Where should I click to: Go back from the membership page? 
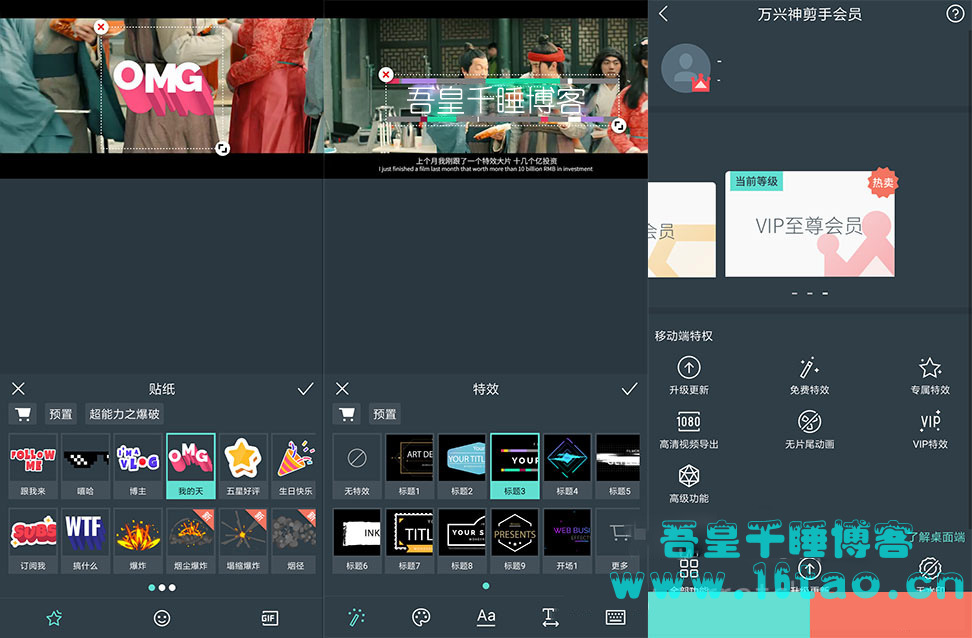point(664,14)
